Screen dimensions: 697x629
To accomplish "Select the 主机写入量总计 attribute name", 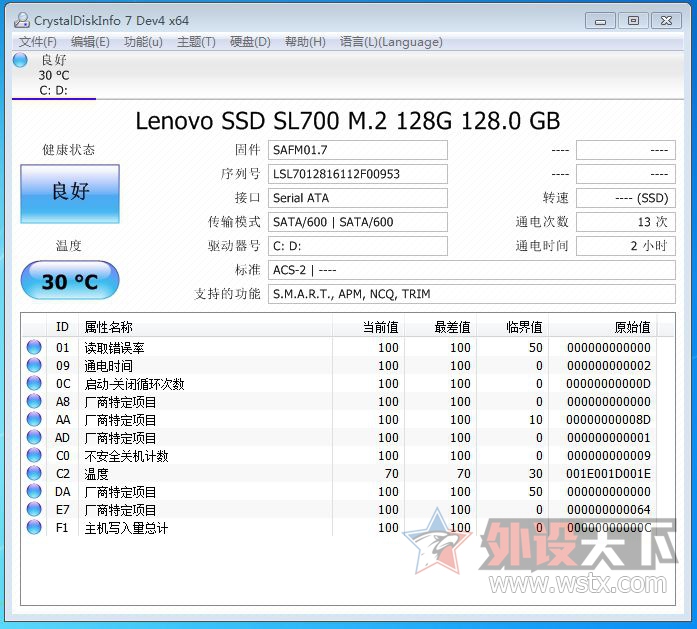I will 126,528.
